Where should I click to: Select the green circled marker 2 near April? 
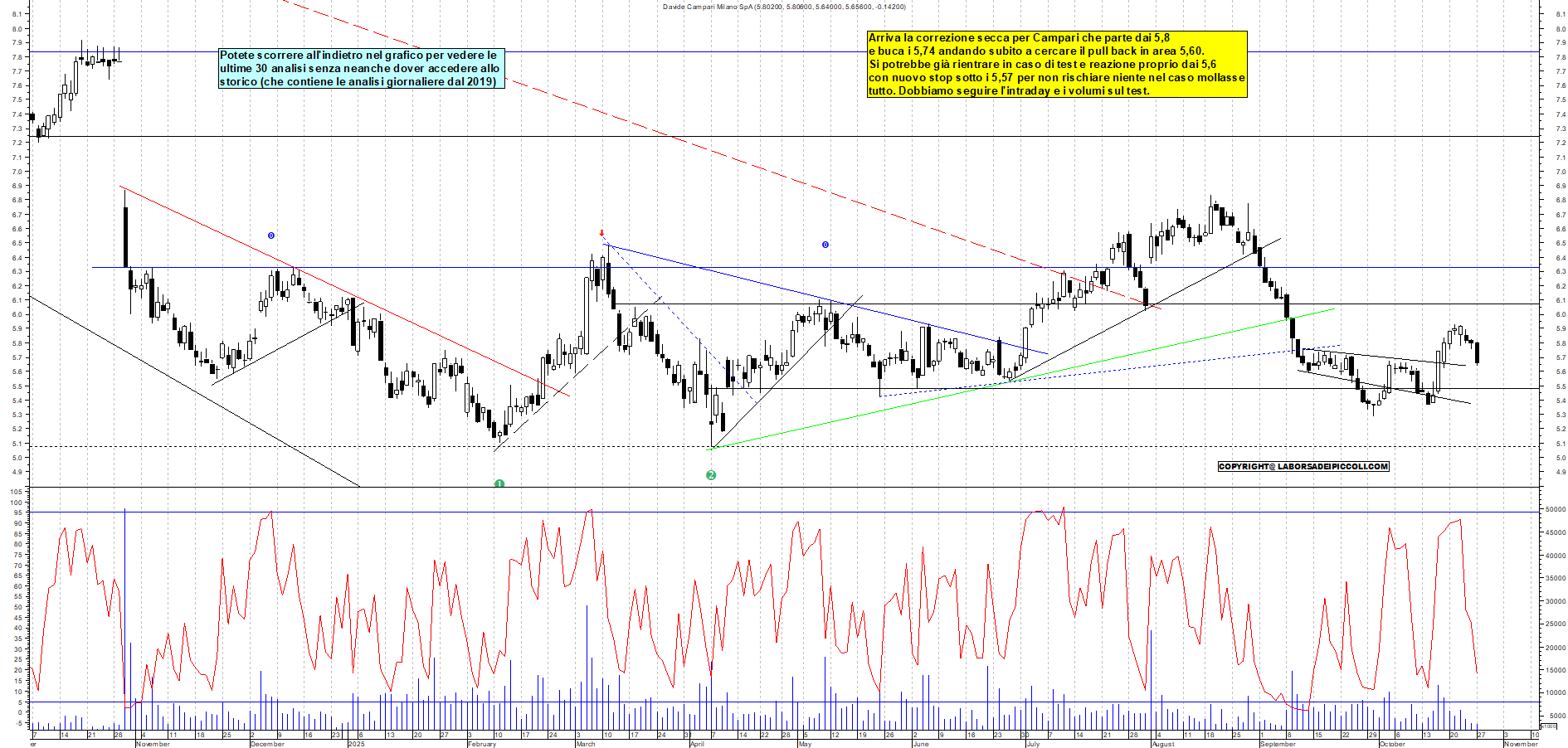(710, 475)
